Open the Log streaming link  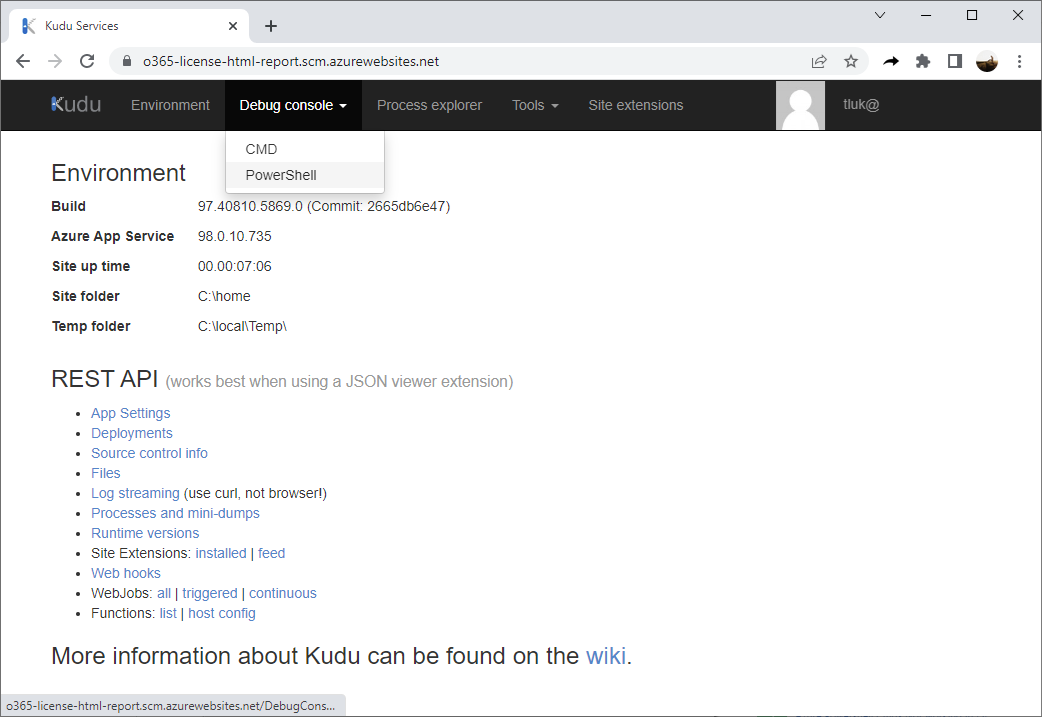[135, 493]
